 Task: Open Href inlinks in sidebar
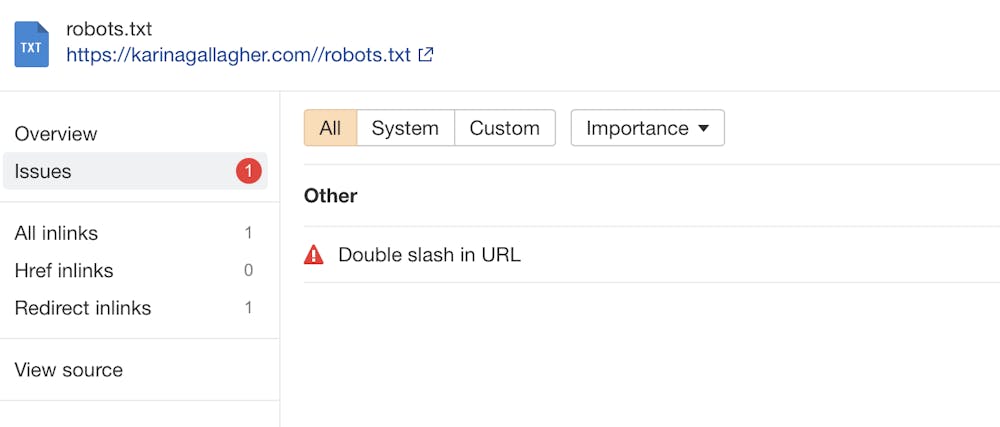tap(64, 271)
